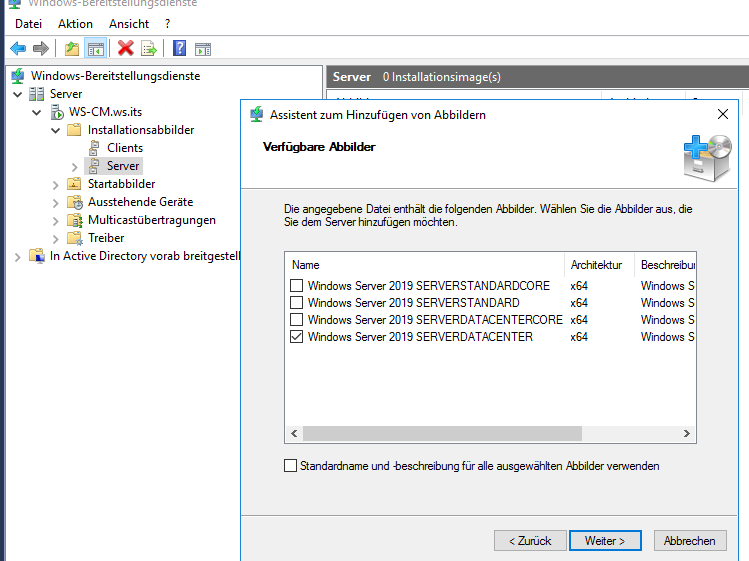Expand the Ausstehende Geräte node
The width and height of the screenshot is (749, 561).
pos(55,203)
